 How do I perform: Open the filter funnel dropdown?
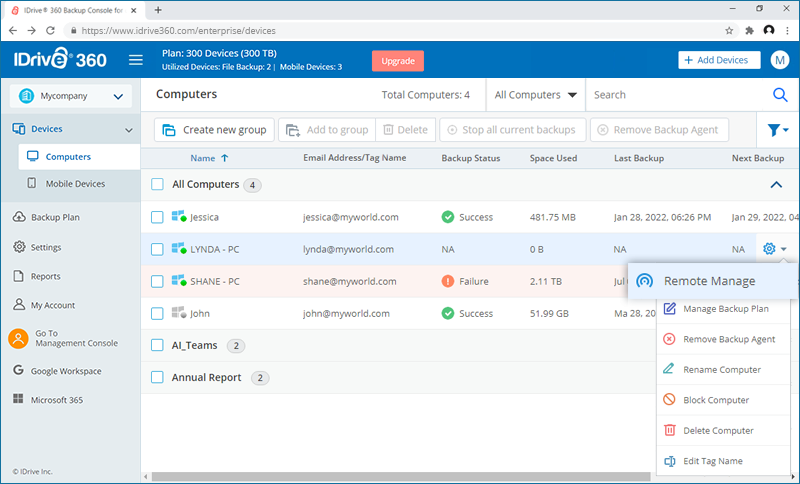(x=778, y=130)
